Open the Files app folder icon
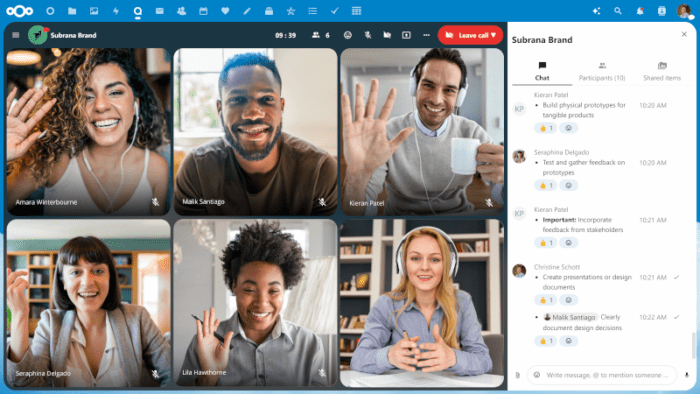Image resolution: width=700 pixels, height=394 pixels. point(72,11)
